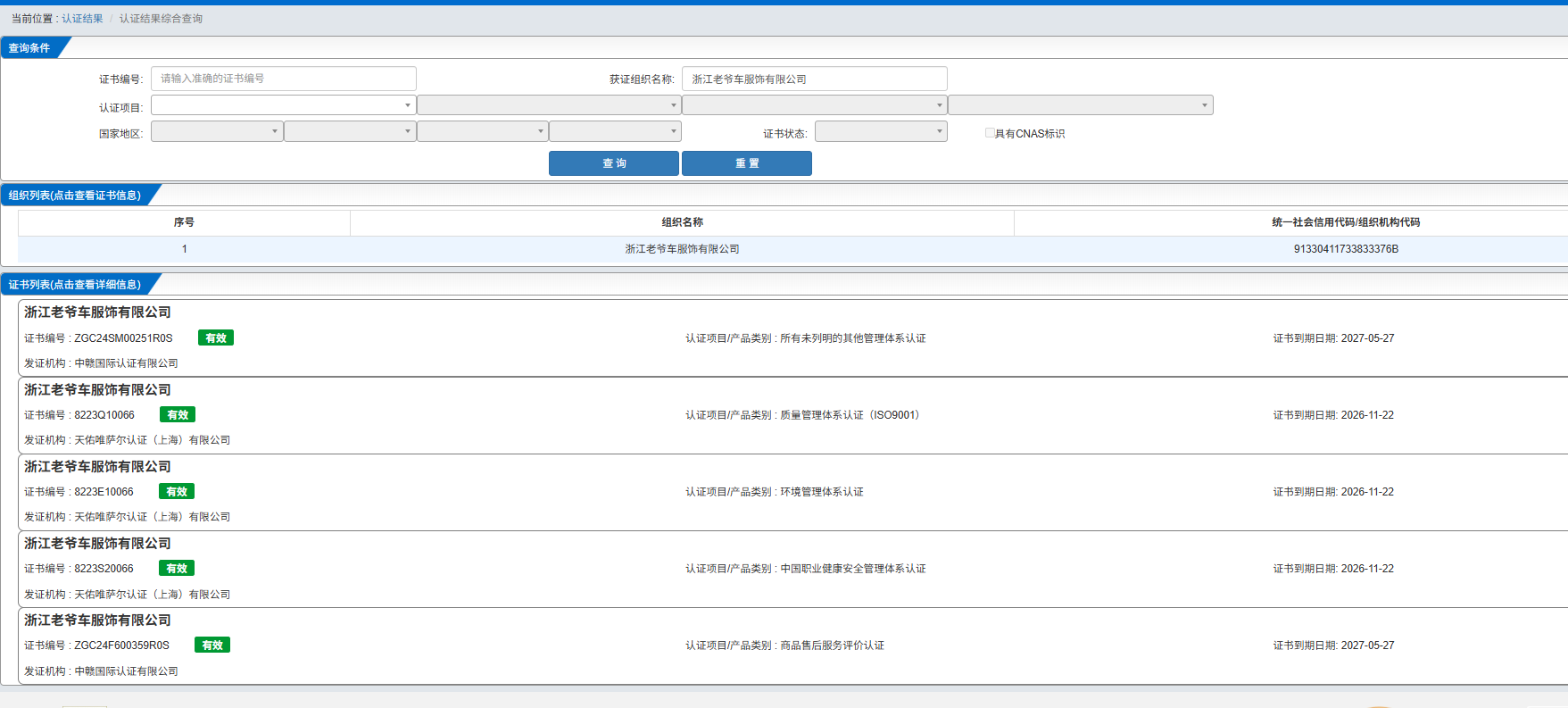The height and width of the screenshot is (708, 1568).
Task: Click the 获证组织名称 input field
Action: coord(814,79)
